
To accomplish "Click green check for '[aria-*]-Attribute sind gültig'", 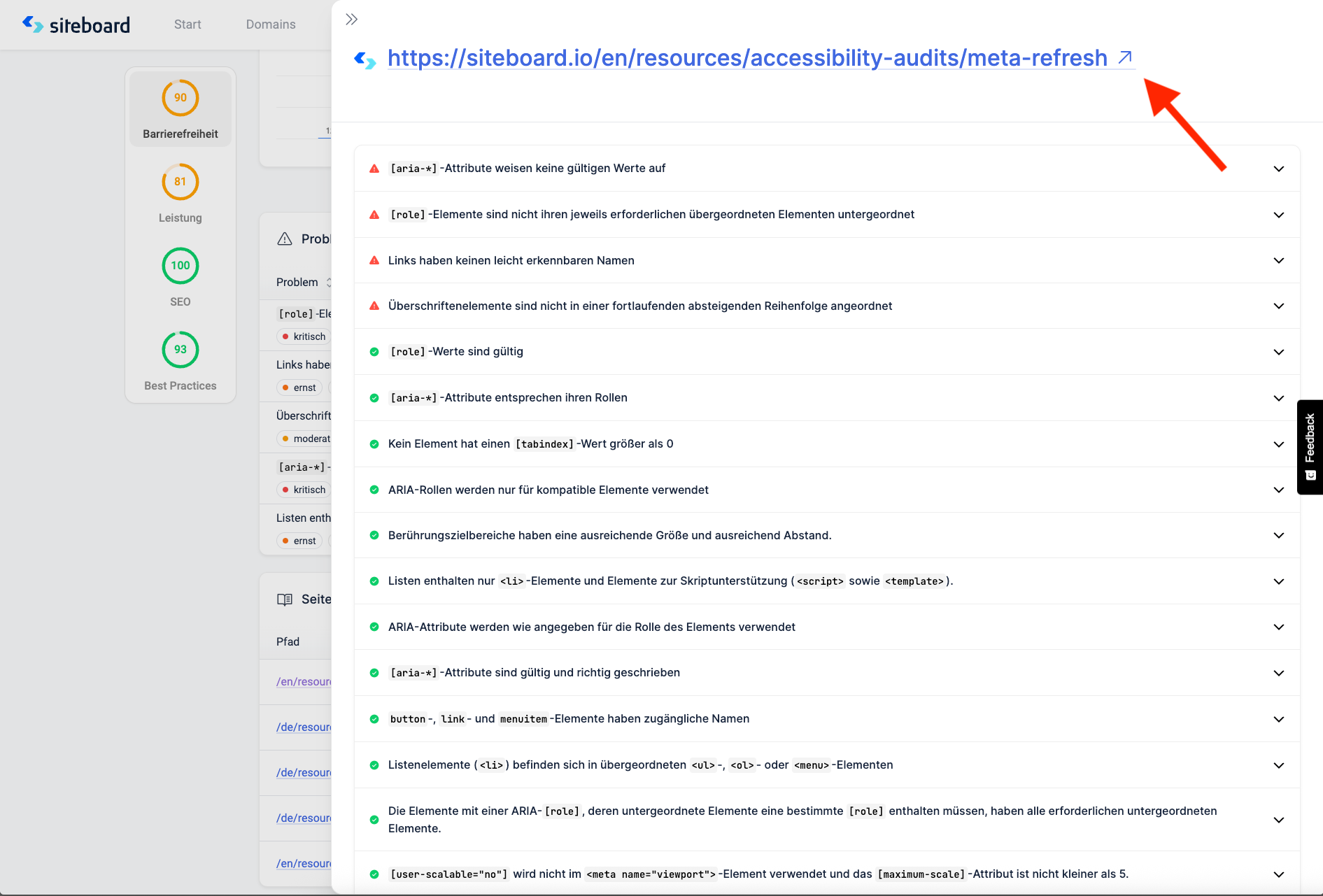I will pyautogui.click(x=374, y=673).
